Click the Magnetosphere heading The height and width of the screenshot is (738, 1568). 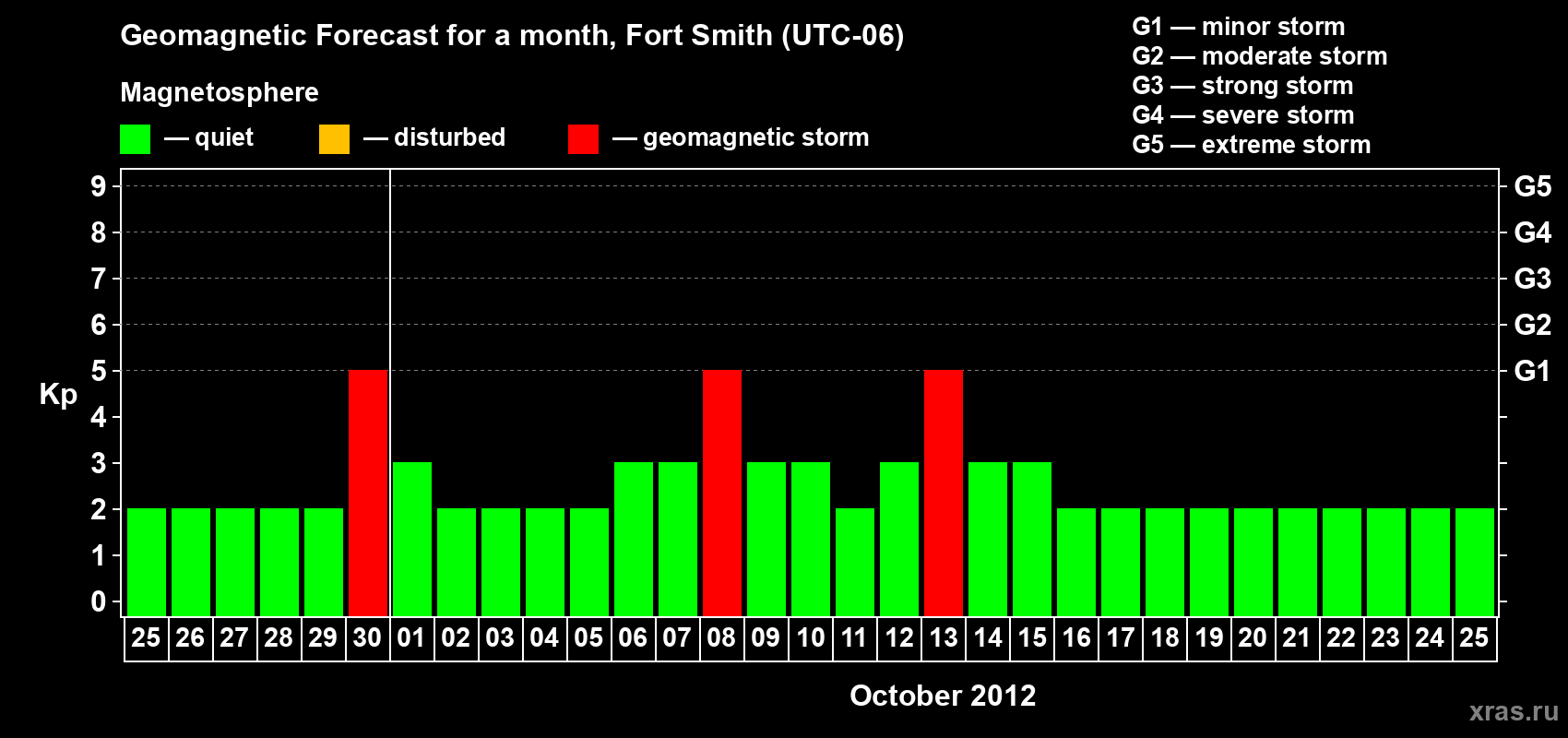click(220, 92)
